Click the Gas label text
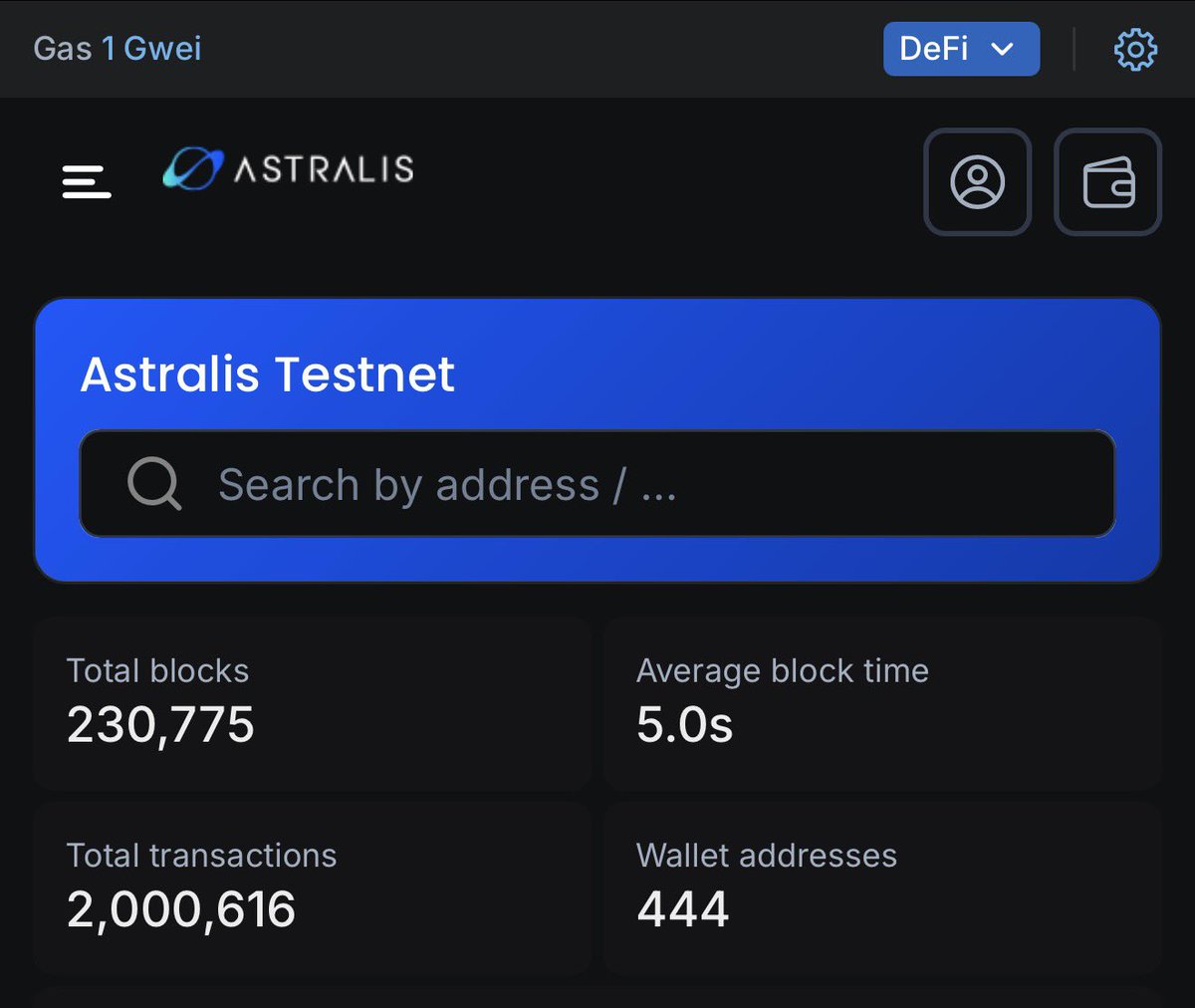The height and width of the screenshot is (1008, 1195). click(x=62, y=48)
